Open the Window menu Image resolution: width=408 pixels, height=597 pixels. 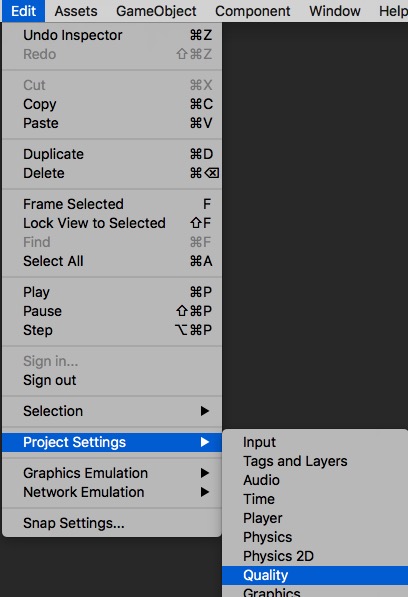coord(335,11)
